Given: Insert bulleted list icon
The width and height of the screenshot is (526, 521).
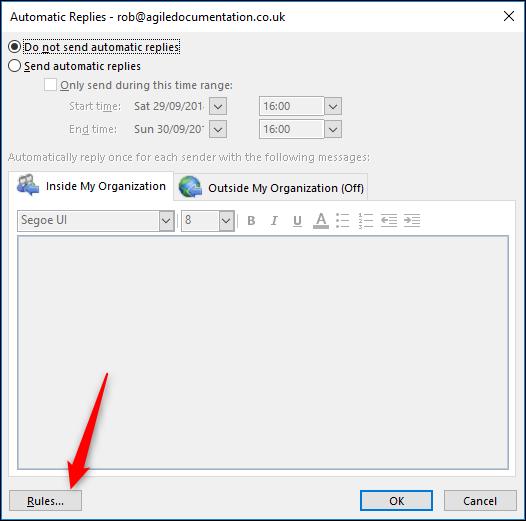Looking at the screenshot, I should click(343, 220).
